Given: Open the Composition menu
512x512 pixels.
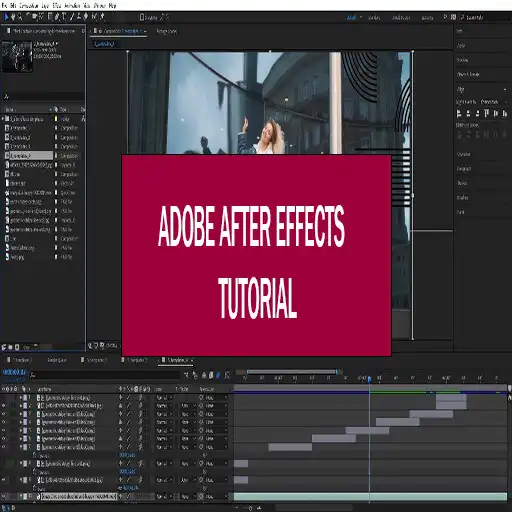Looking at the screenshot, I should pyautogui.click(x=28, y=6).
